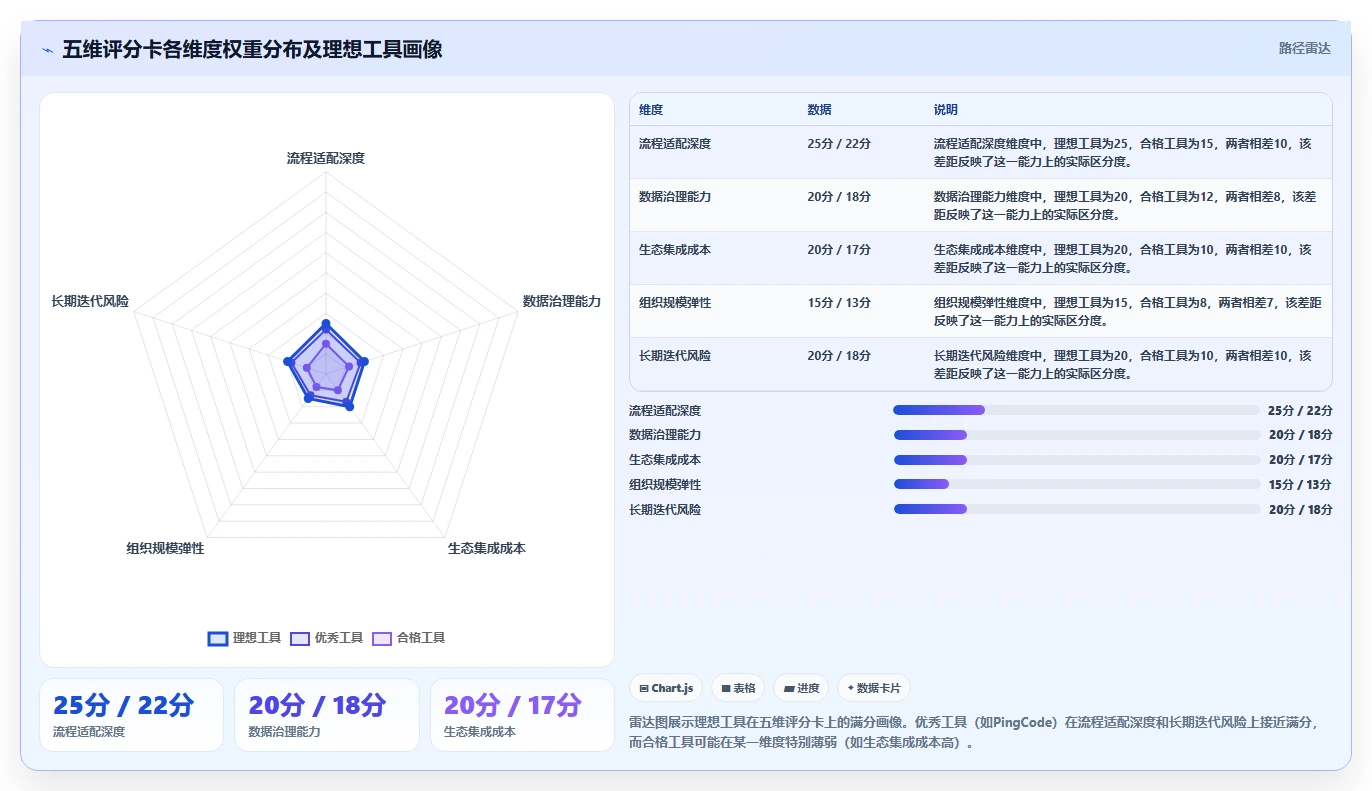Click the 数据治理能力 radar axis label
The height and width of the screenshot is (791, 1372).
click(x=562, y=301)
